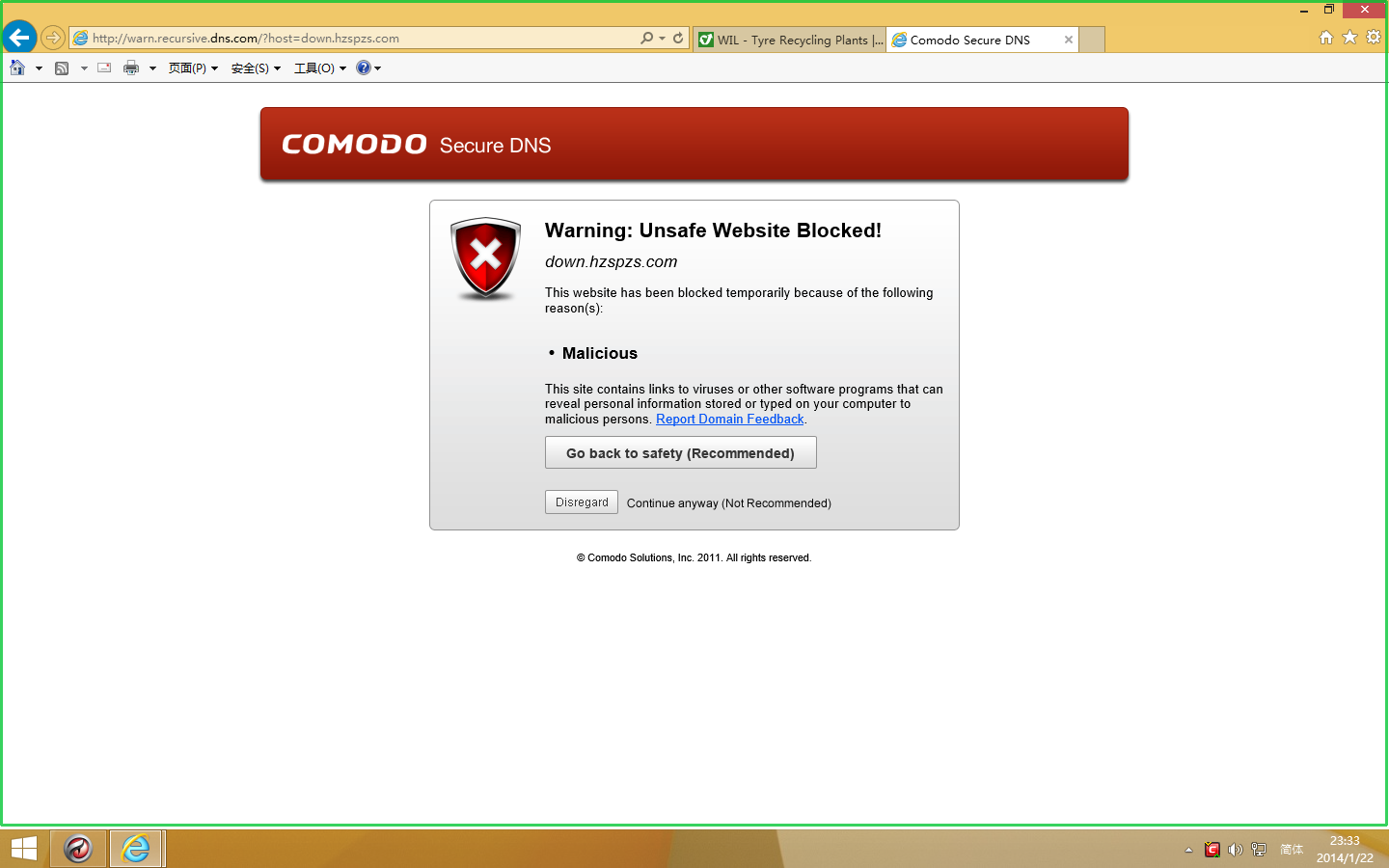The image size is (1389, 868).
Task: Open the 工具(O) menu
Action: click(x=319, y=68)
